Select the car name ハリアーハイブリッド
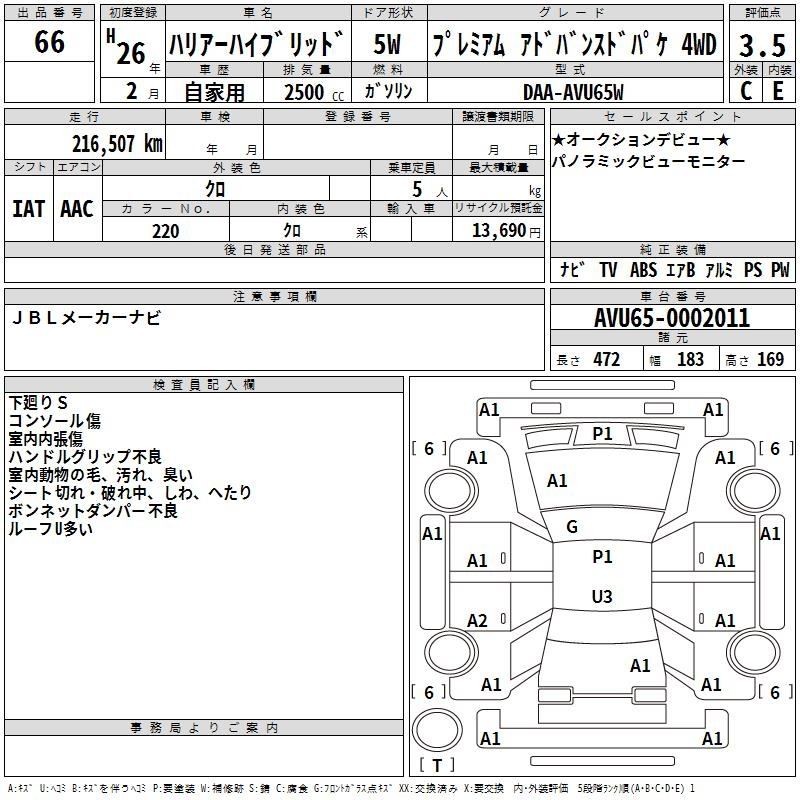This screenshot has height=800, width=800. pos(257,44)
